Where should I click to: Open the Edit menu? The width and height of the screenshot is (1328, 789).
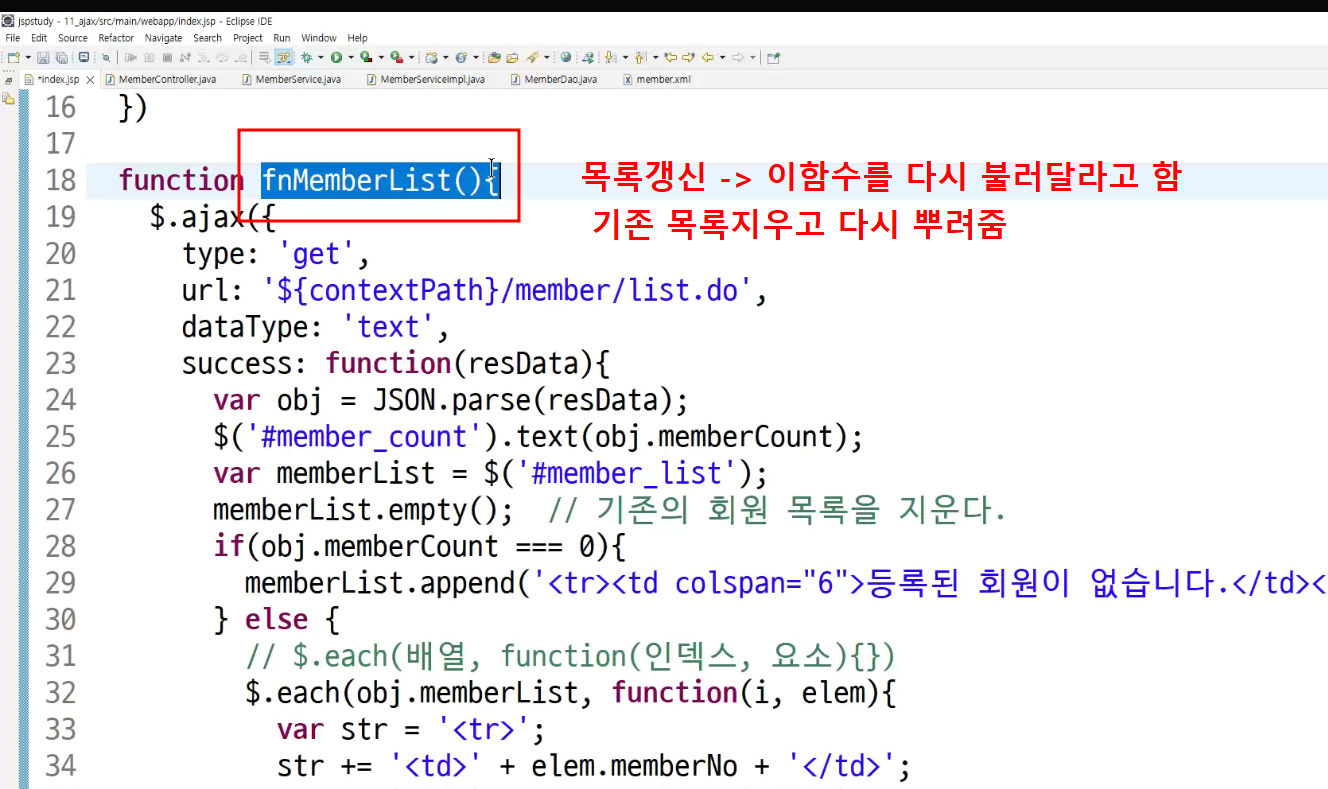(x=39, y=38)
